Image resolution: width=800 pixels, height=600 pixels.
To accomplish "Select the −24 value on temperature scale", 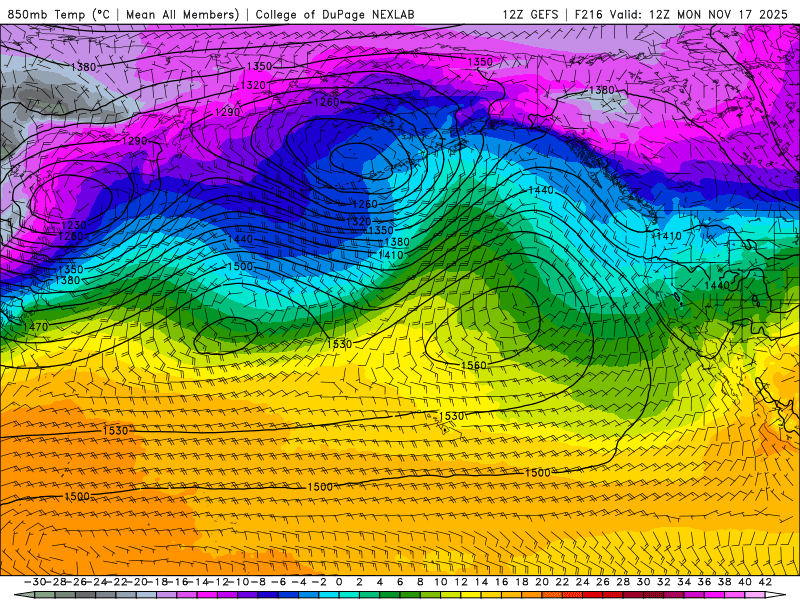I will pyautogui.click(x=96, y=582).
